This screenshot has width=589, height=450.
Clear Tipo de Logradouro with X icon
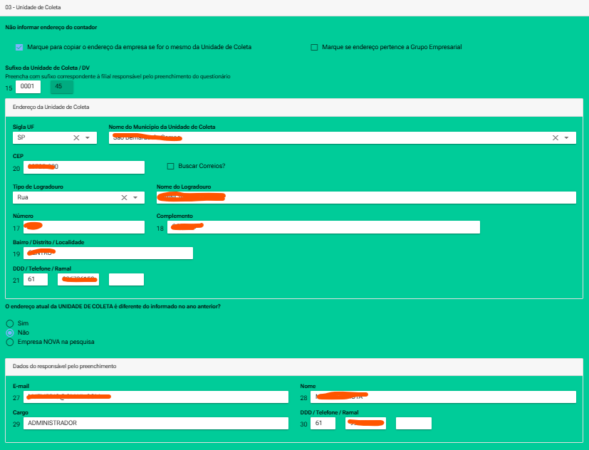point(124,198)
